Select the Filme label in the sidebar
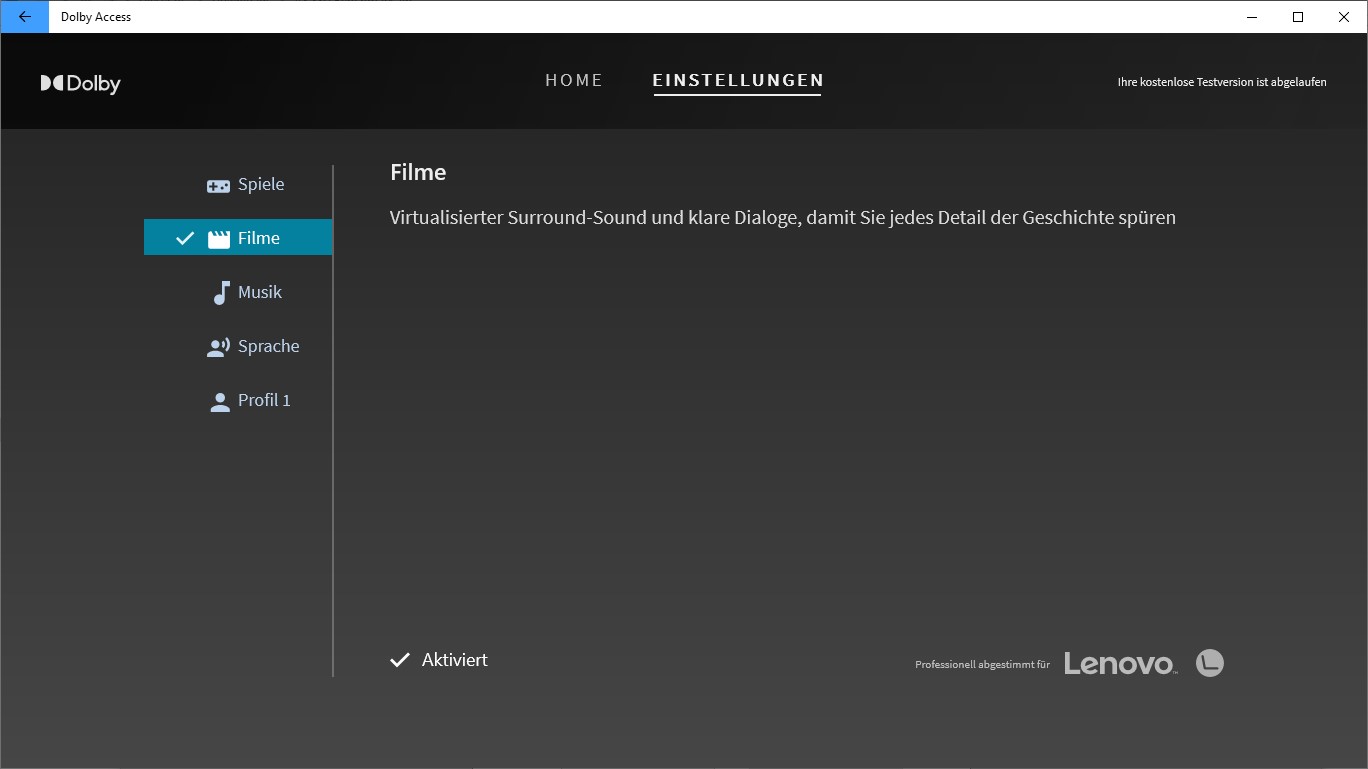This screenshot has height=769, width=1368. coord(259,238)
